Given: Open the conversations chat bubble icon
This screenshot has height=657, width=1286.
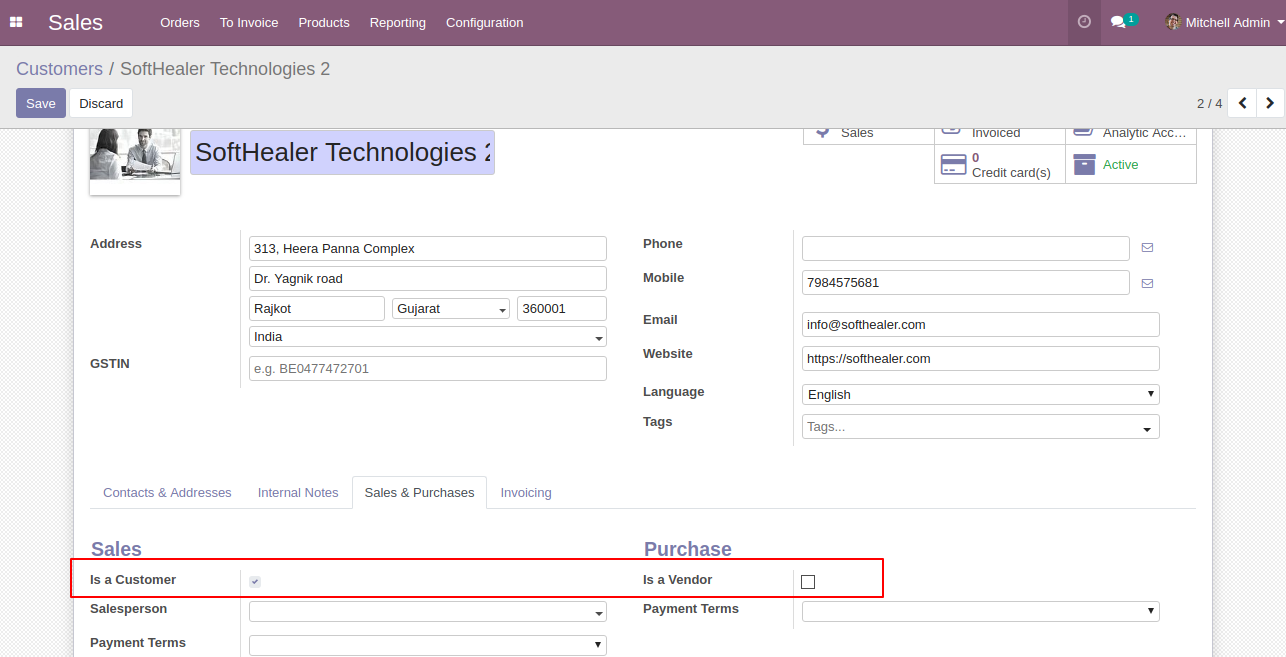Looking at the screenshot, I should click(x=1118, y=22).
